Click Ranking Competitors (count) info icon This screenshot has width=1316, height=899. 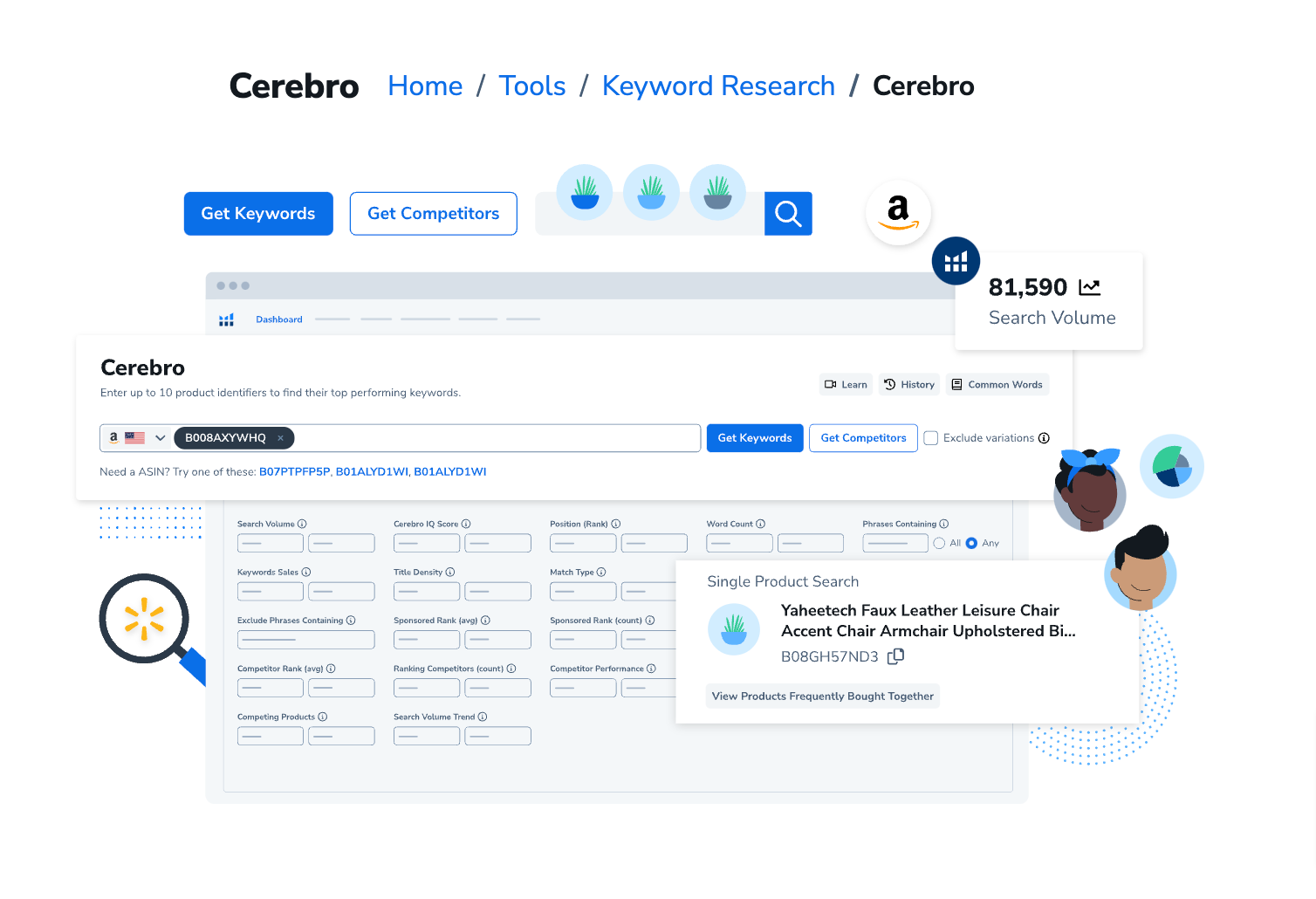click(511, 669)
